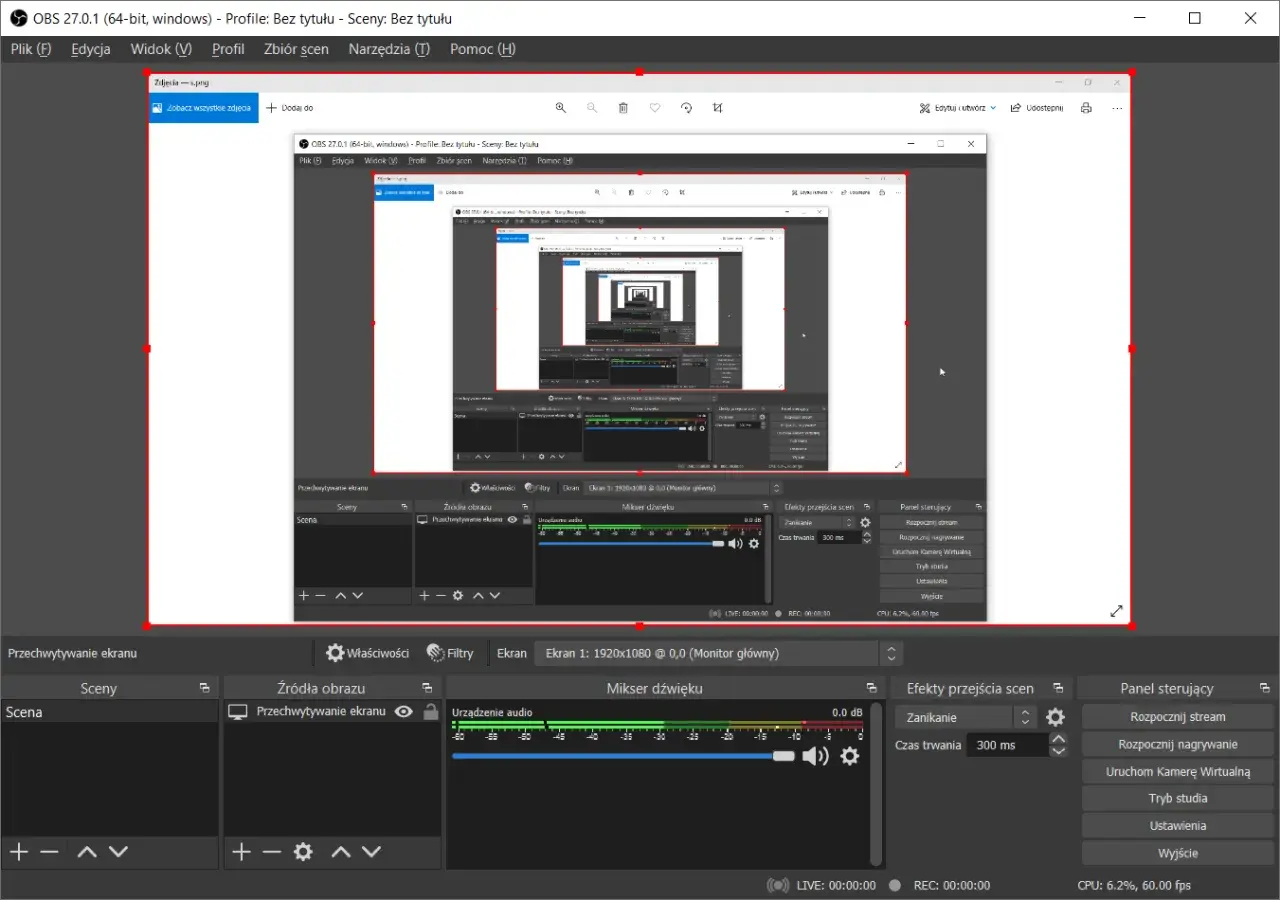The width and height of the screenshot is (1280, 900).
Task: Click the Wyjście button
Action: (x=1178, y=853)
